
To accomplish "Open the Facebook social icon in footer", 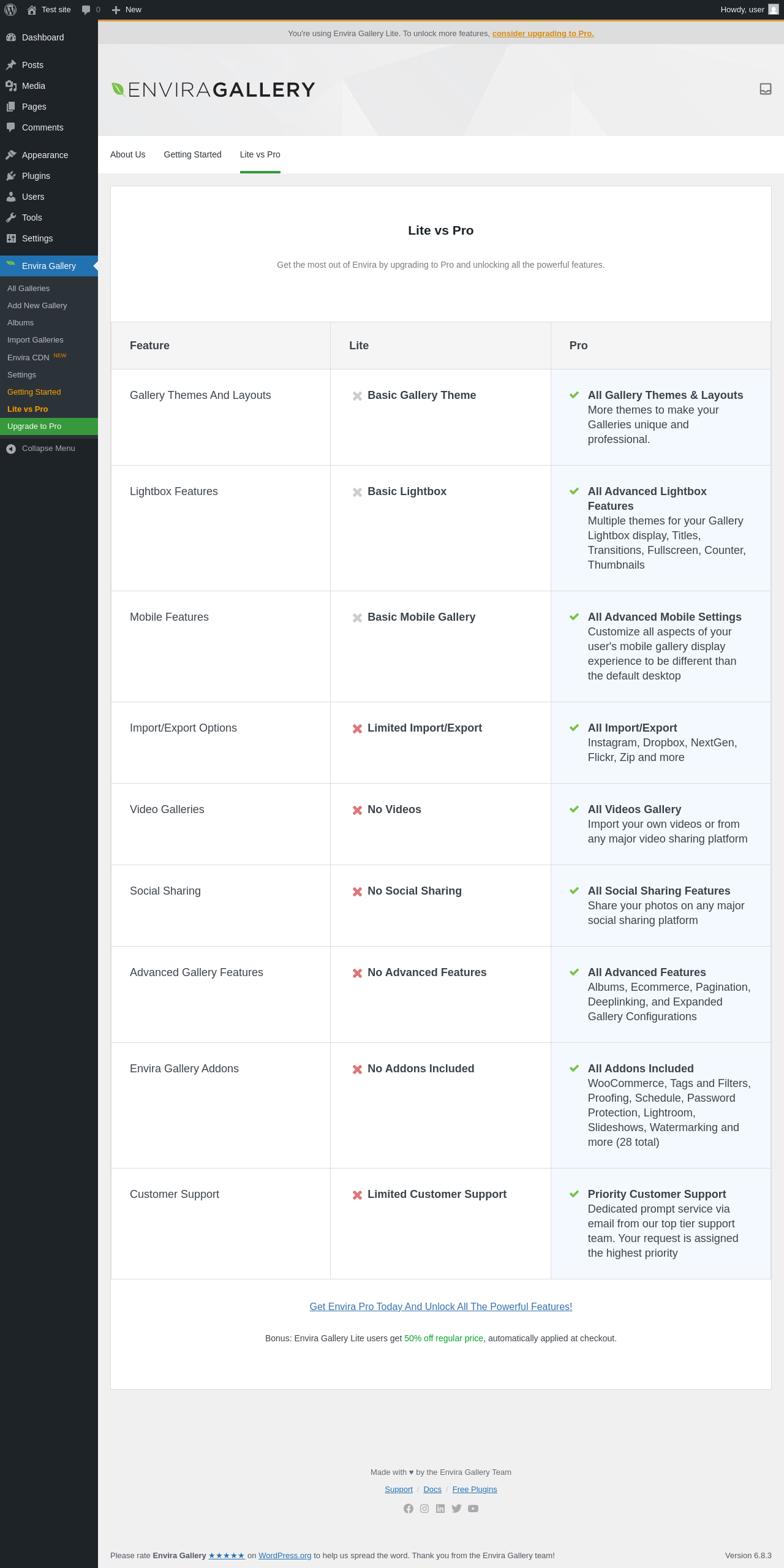I will (x=409, y=1509).
